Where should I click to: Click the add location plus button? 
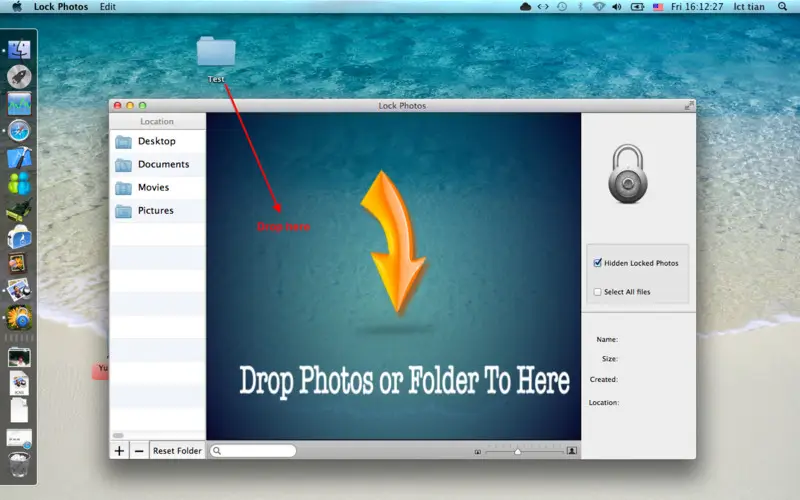tap(119, 451)
